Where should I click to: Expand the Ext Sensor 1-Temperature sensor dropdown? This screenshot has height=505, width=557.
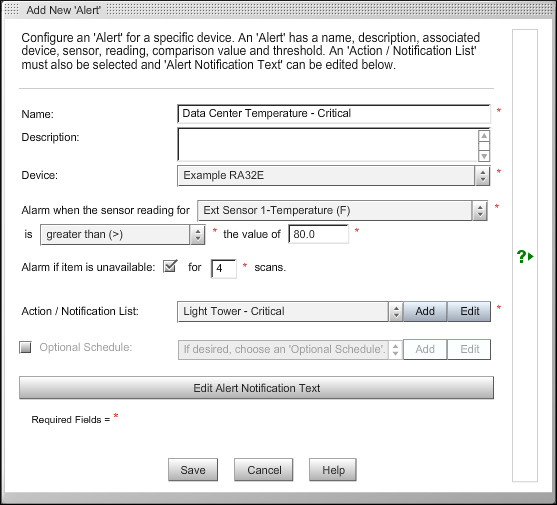(342, 210)
